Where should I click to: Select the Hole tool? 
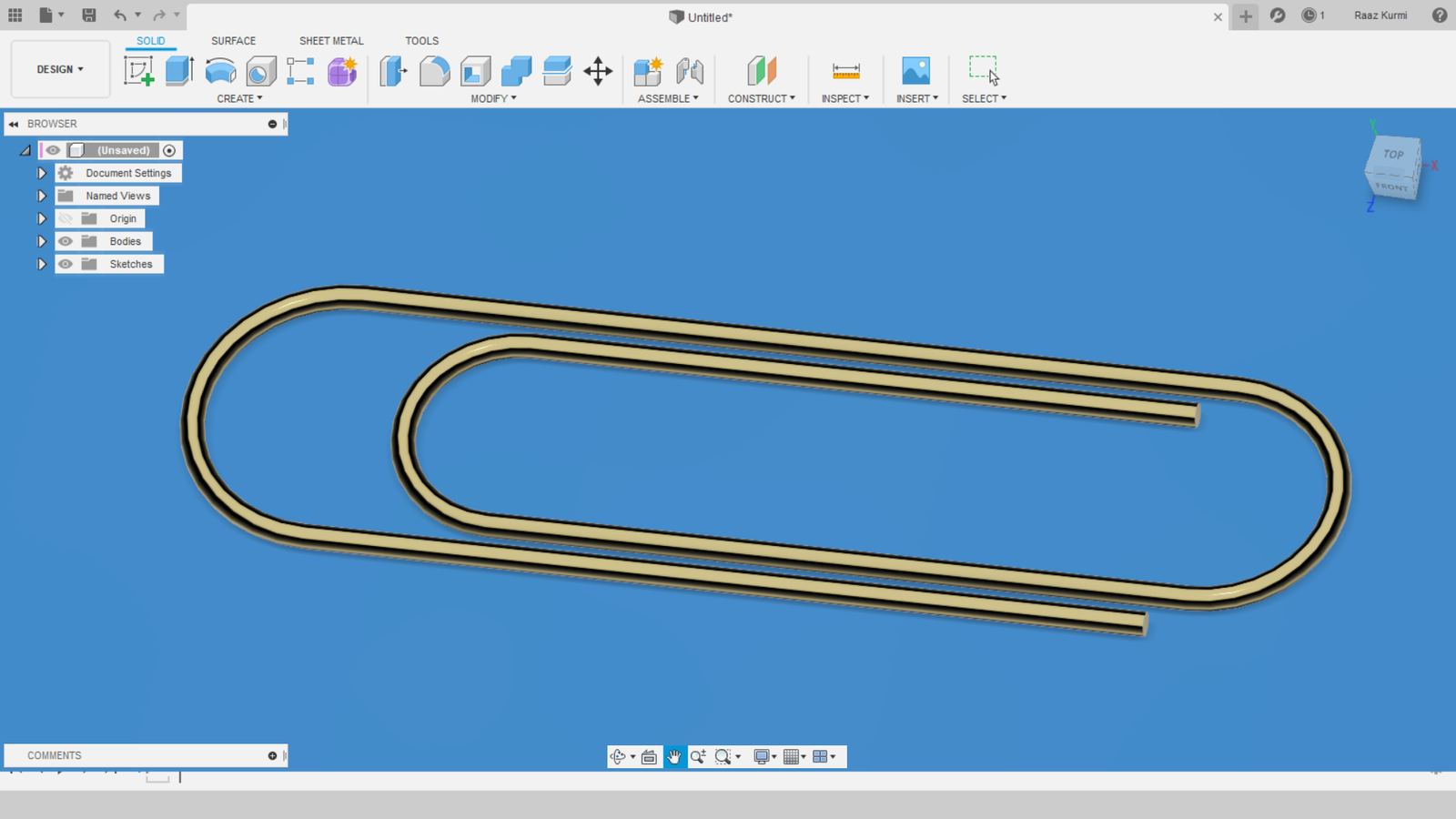pos(261,71)
